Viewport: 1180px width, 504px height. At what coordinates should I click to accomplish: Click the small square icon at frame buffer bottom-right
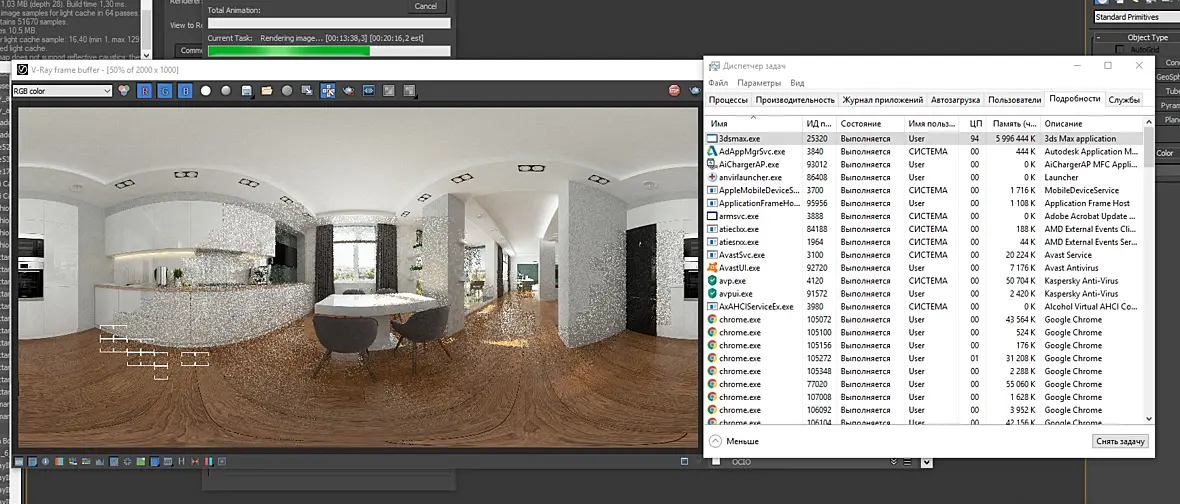coord(684,461)
